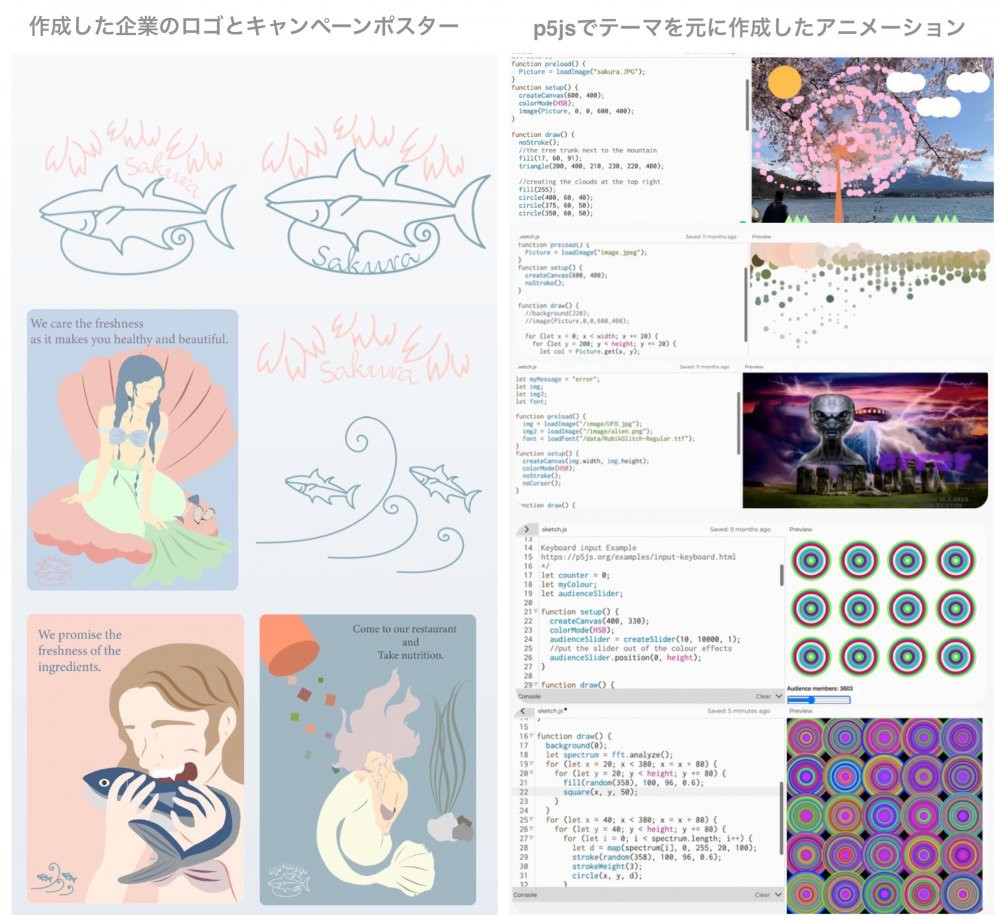The image size is (1000, 915).
Task: Clear the console in the bottom sketch
Action: pyautogui.click(x=762, y=895)
